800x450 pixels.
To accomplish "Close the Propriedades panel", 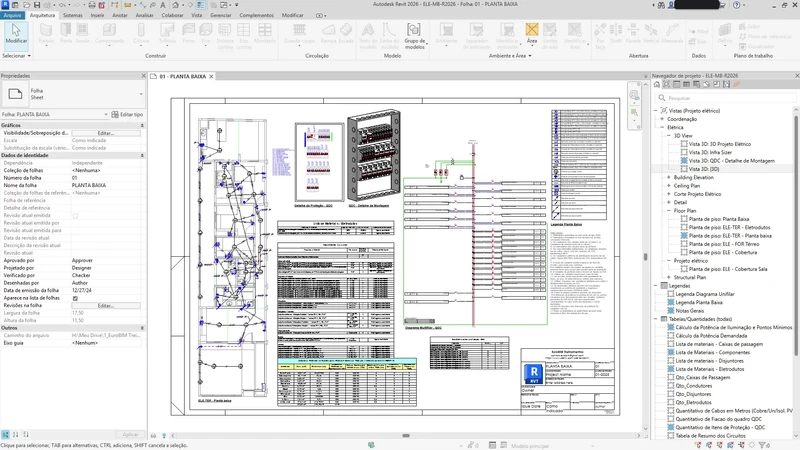I will 143,76.
